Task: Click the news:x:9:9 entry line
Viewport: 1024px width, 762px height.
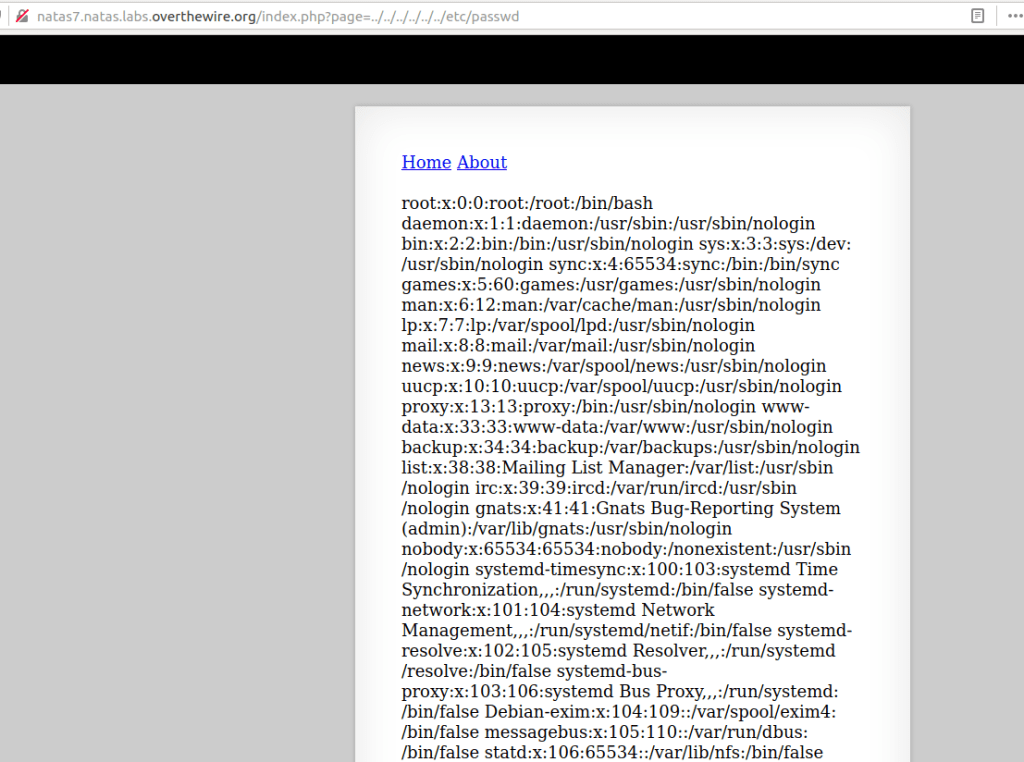Action: tap(614, 366)
